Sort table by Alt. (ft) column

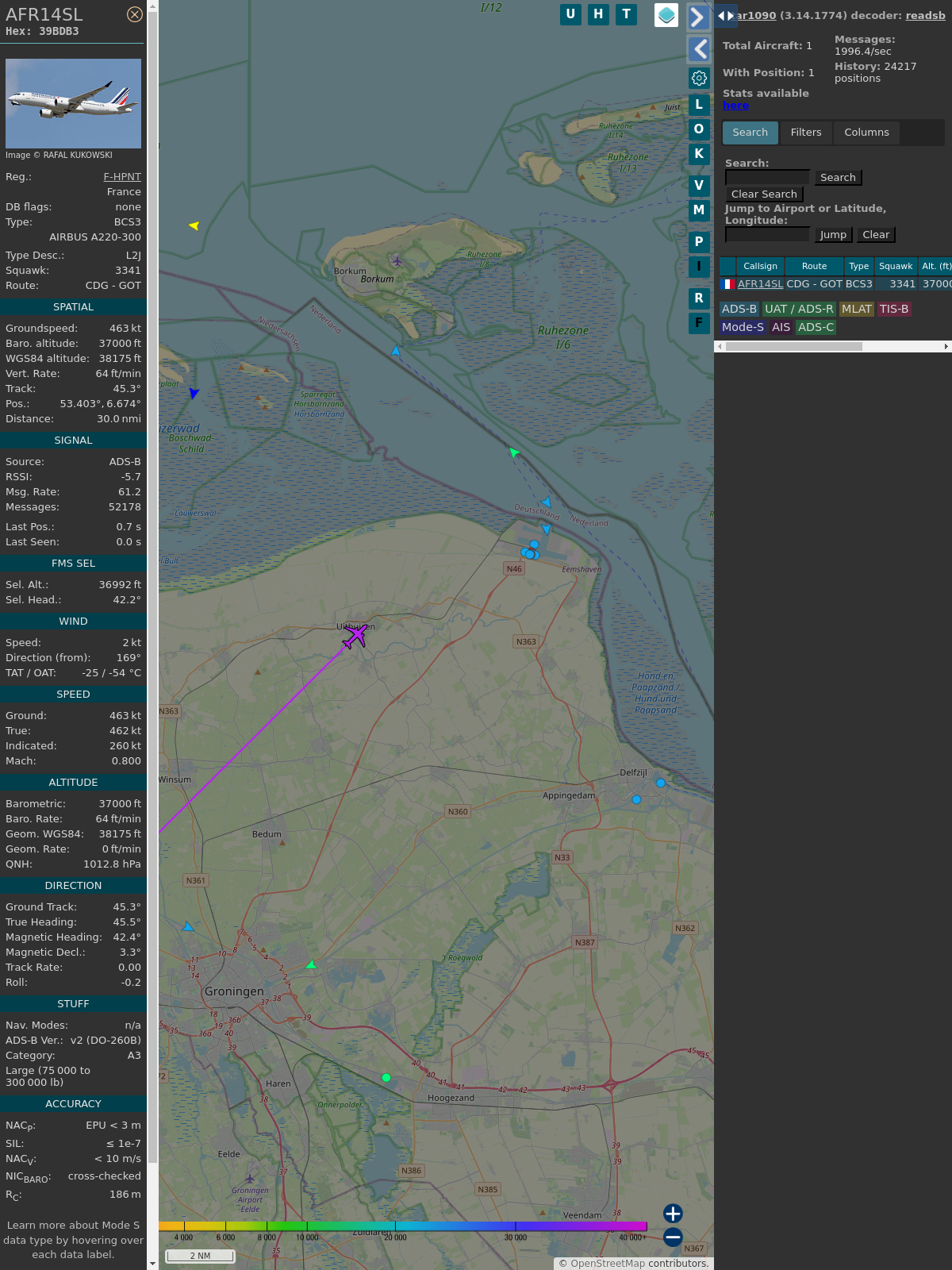click(x=935, y=267)
